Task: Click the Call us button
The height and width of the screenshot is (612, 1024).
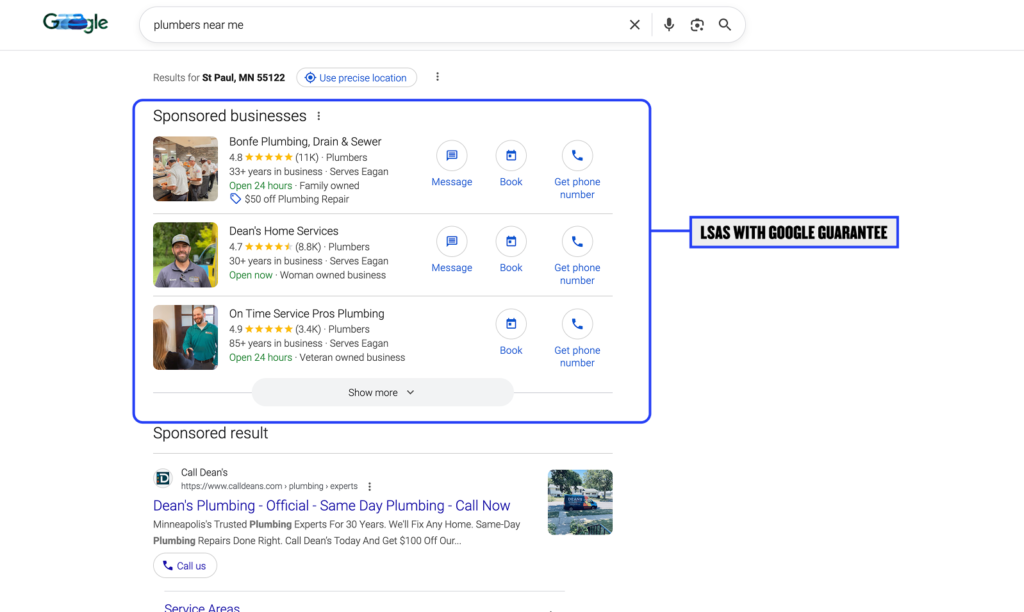Action: (x=185, y=566)
